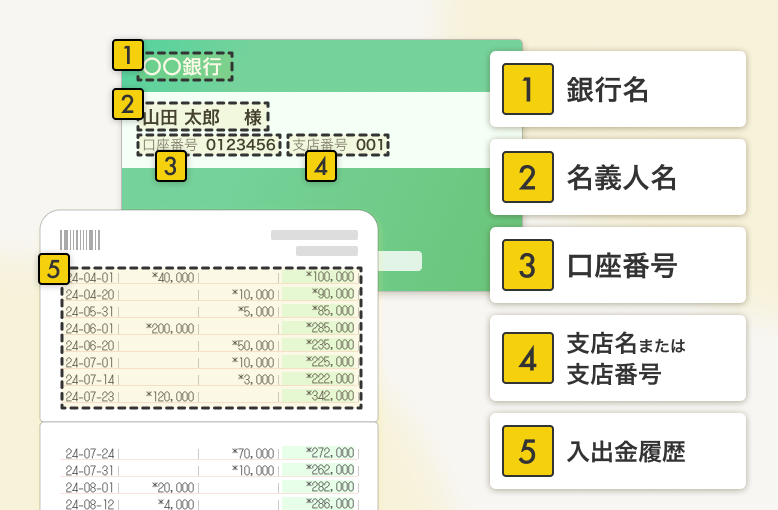
Task: Click the number 2 badge beside 山田 太郎
Action: click(127, 104)
